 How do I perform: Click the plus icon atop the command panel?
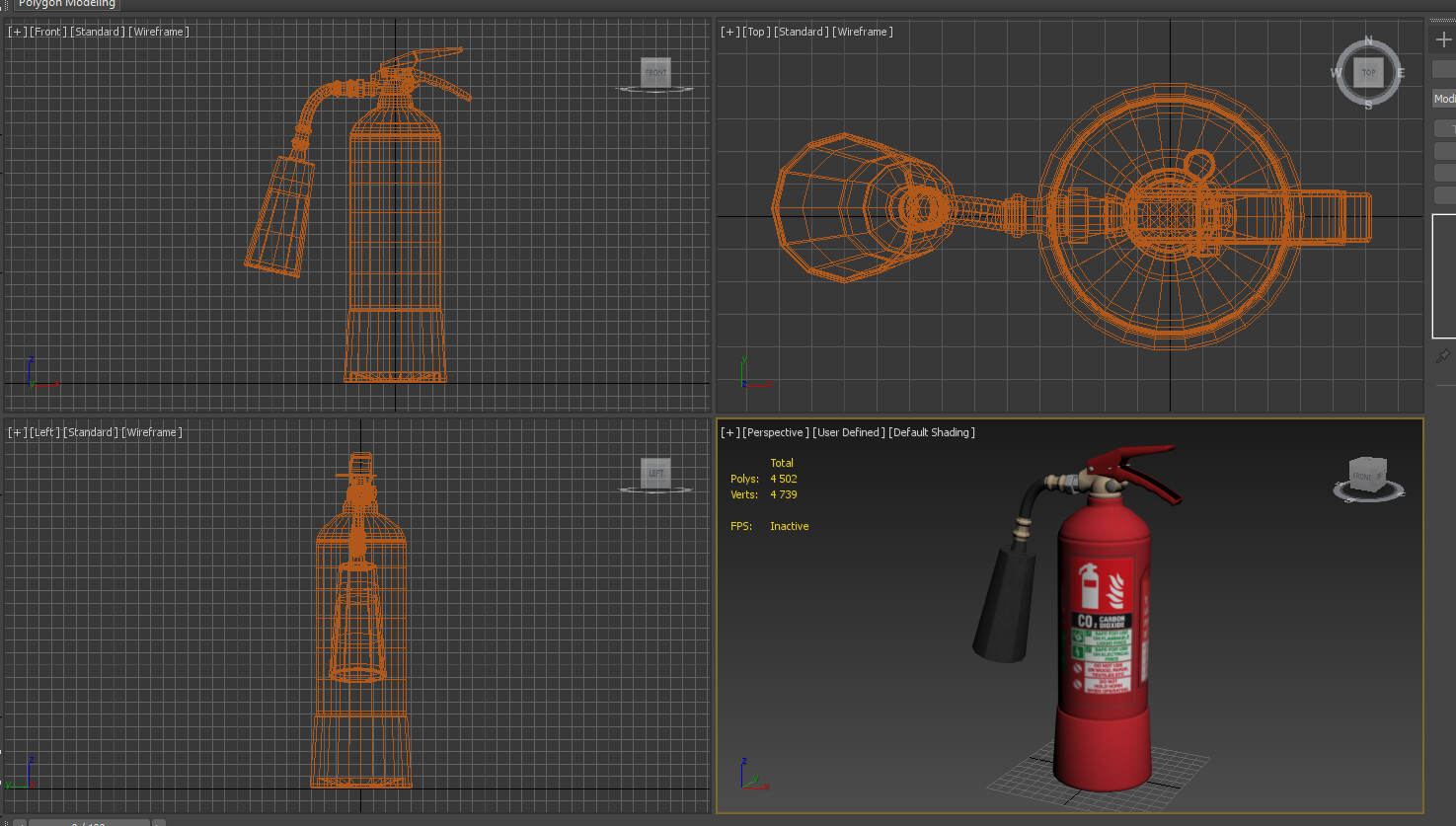coord(1443,38)
